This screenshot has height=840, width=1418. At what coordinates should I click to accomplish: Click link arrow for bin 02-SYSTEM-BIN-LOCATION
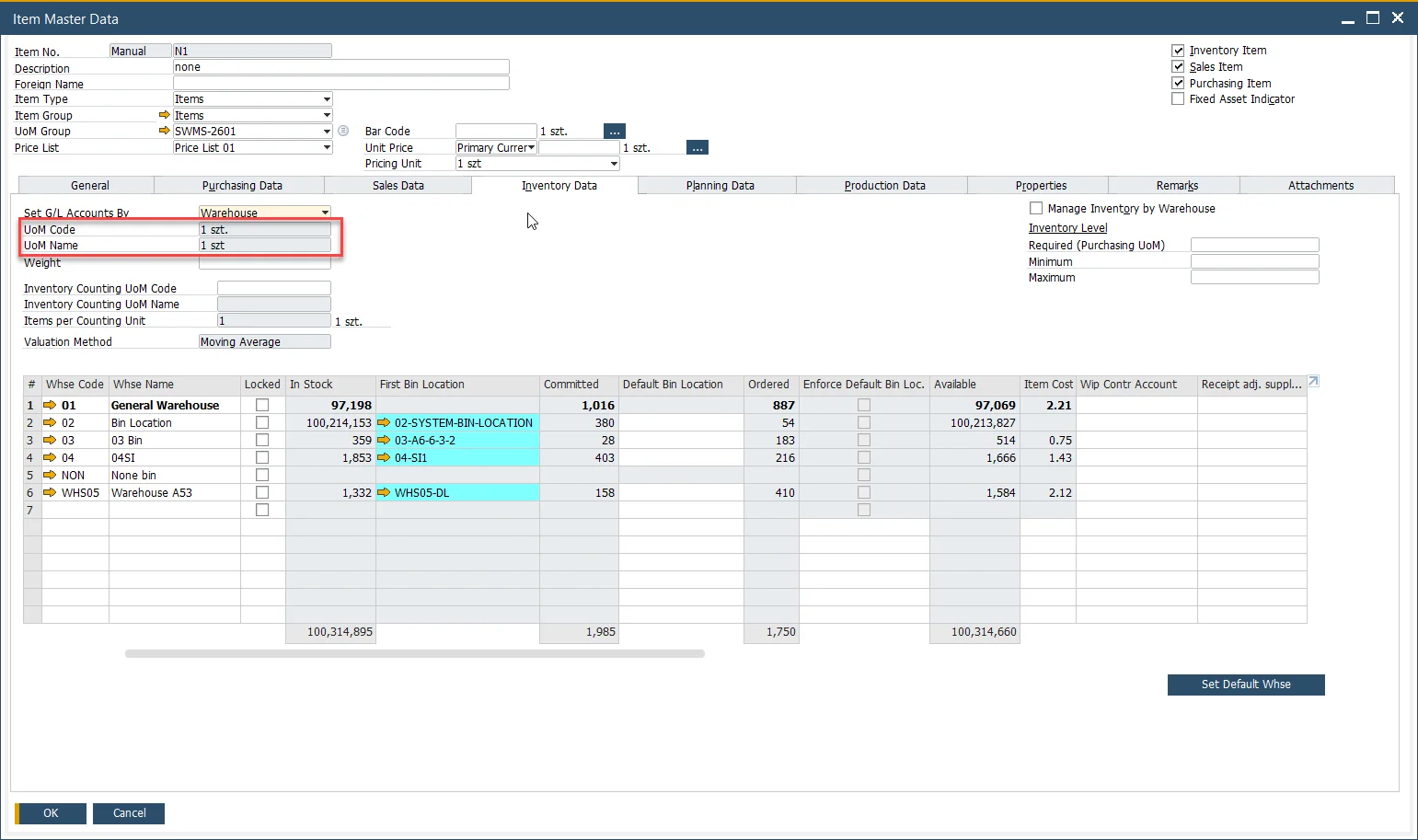click(385, 422)
